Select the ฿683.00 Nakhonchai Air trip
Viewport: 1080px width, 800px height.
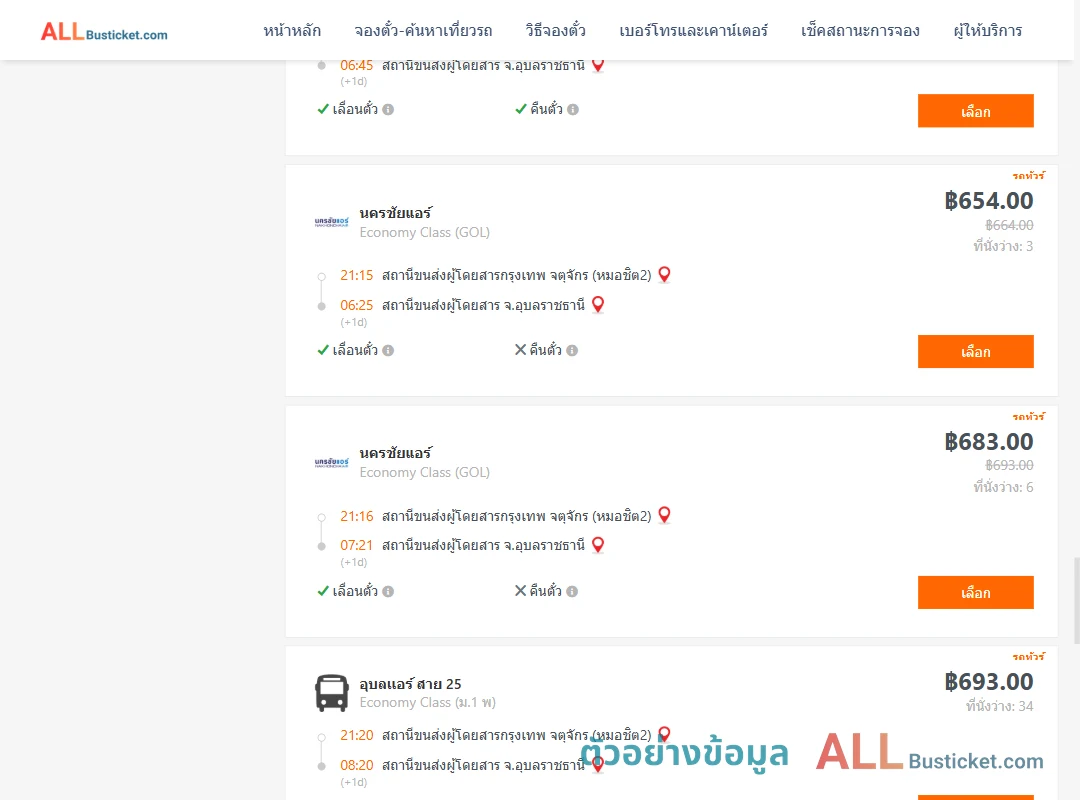[975, 593]
